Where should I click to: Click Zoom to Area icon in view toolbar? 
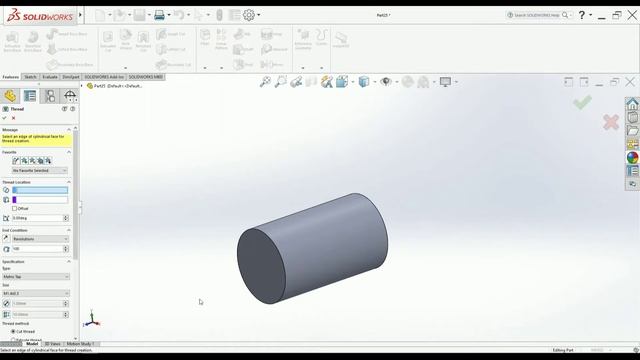tap(281, 82)
